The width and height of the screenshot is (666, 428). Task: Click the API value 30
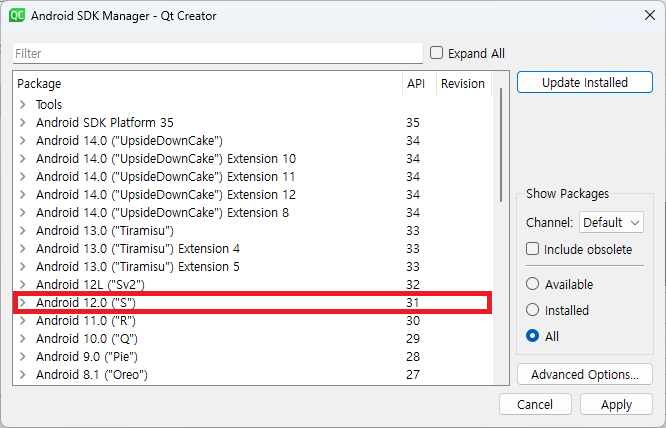412,320
